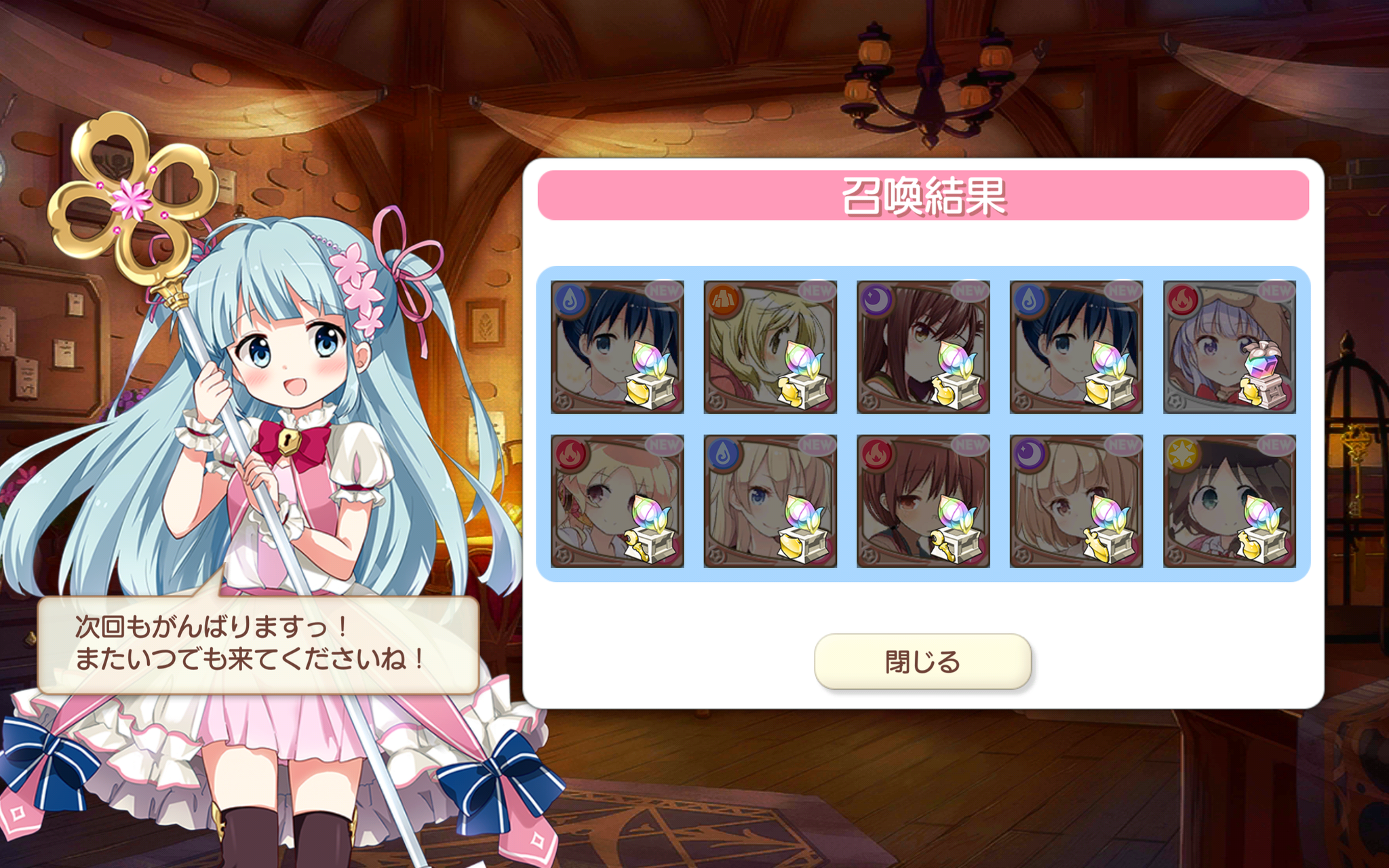Select the moon-element brown-haired card in top row
The image size is (1389, 868).
(923, 347)
